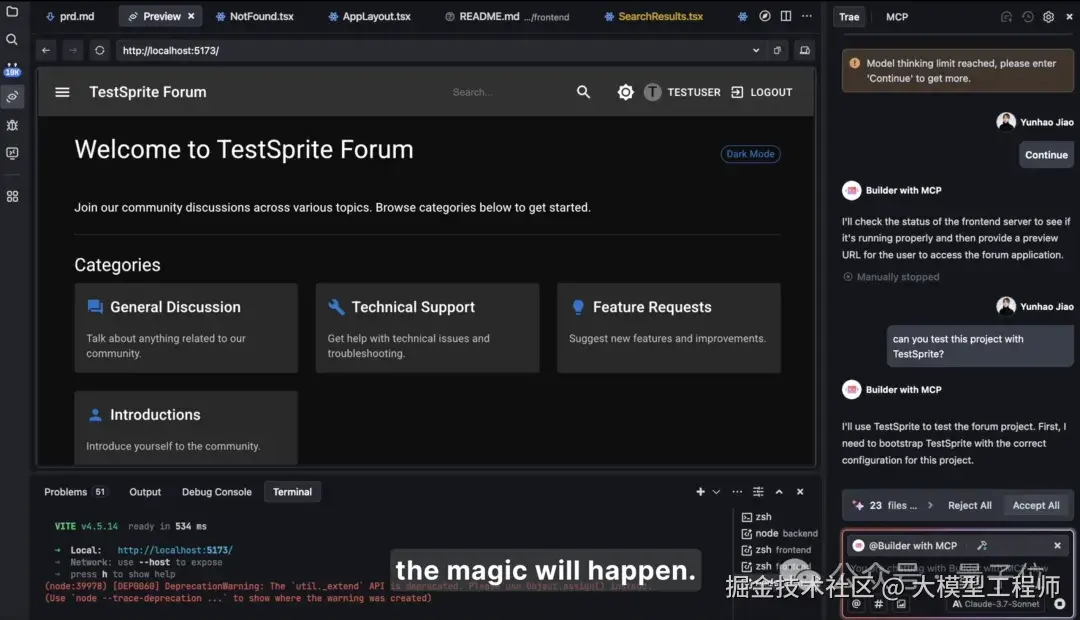This screenshot has width=1080, height=620.
Task: Select the node backend terminal entry
Action: [x=779, y=533]
